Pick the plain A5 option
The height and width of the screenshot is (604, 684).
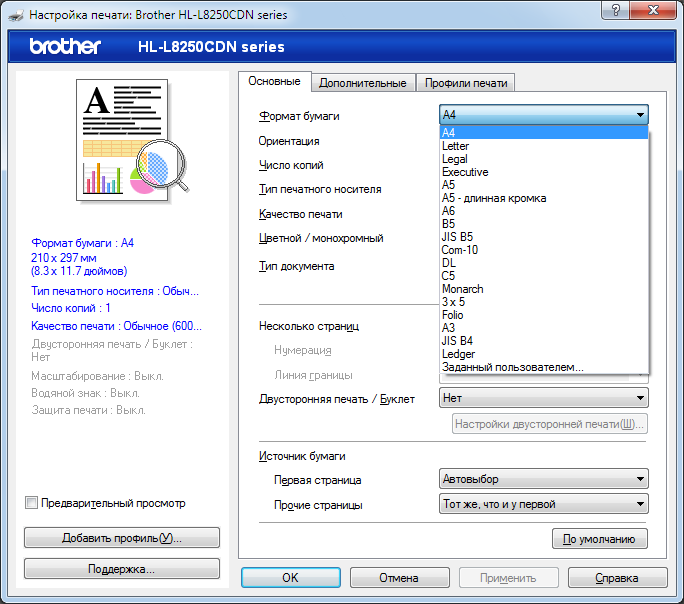coord(544,185)
